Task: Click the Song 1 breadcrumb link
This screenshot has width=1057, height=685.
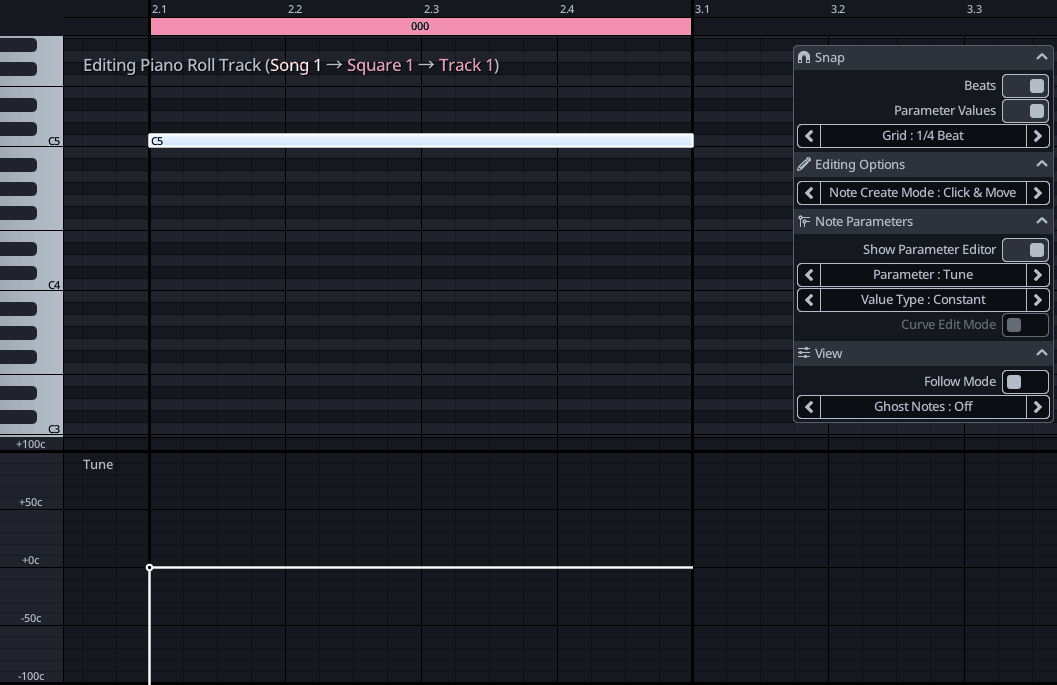Action: pos(296,66)
